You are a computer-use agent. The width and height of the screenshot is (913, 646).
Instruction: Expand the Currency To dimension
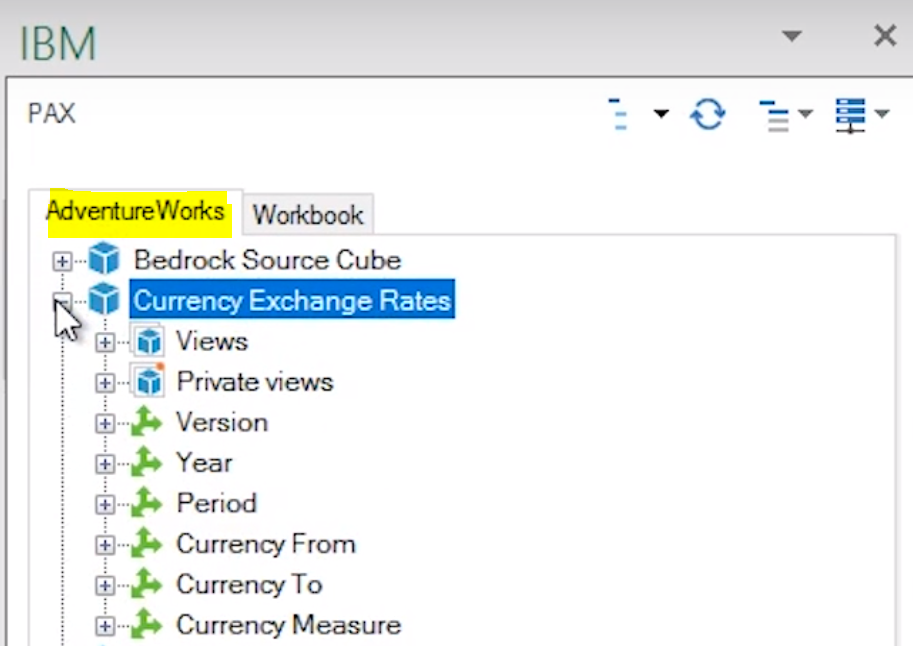coord(105,585)
